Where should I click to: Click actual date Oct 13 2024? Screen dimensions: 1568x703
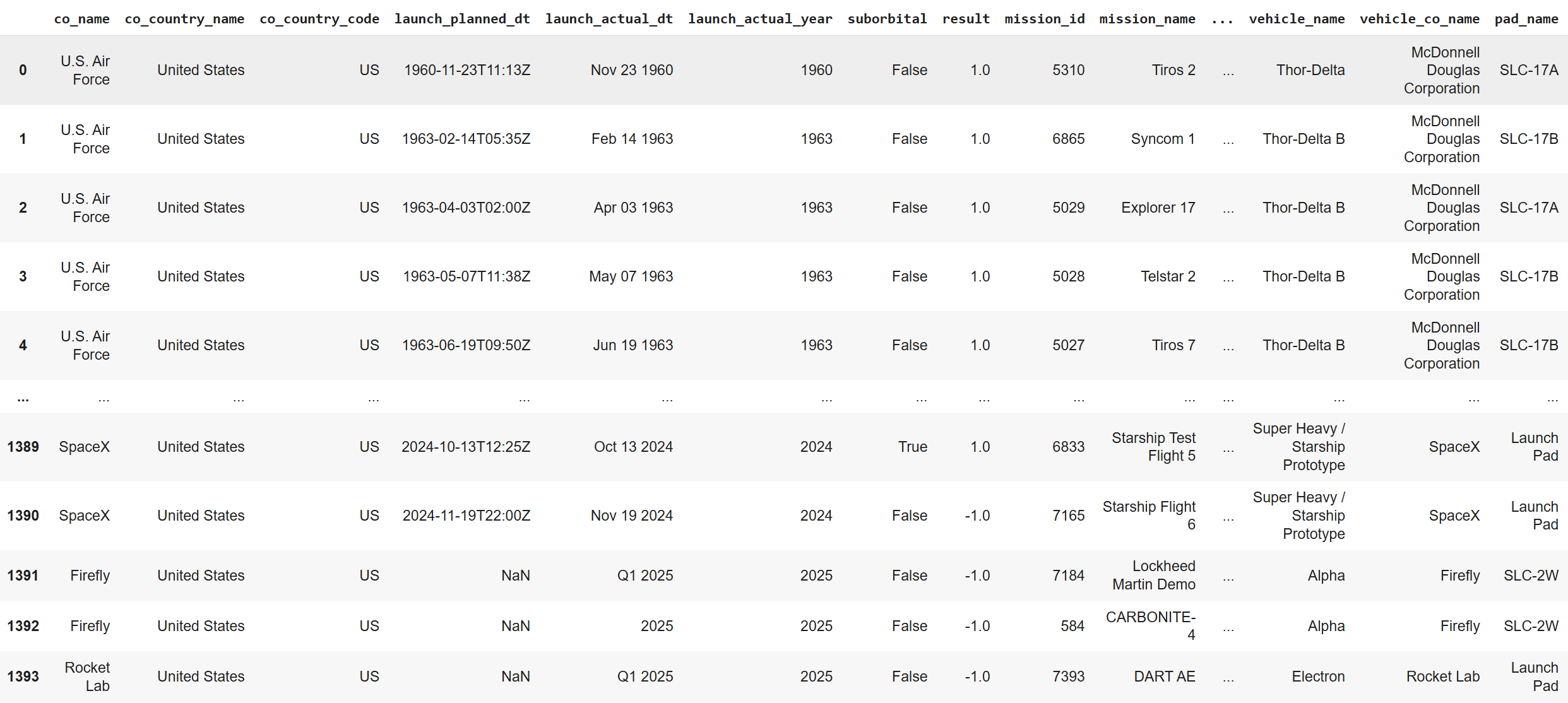633,447
